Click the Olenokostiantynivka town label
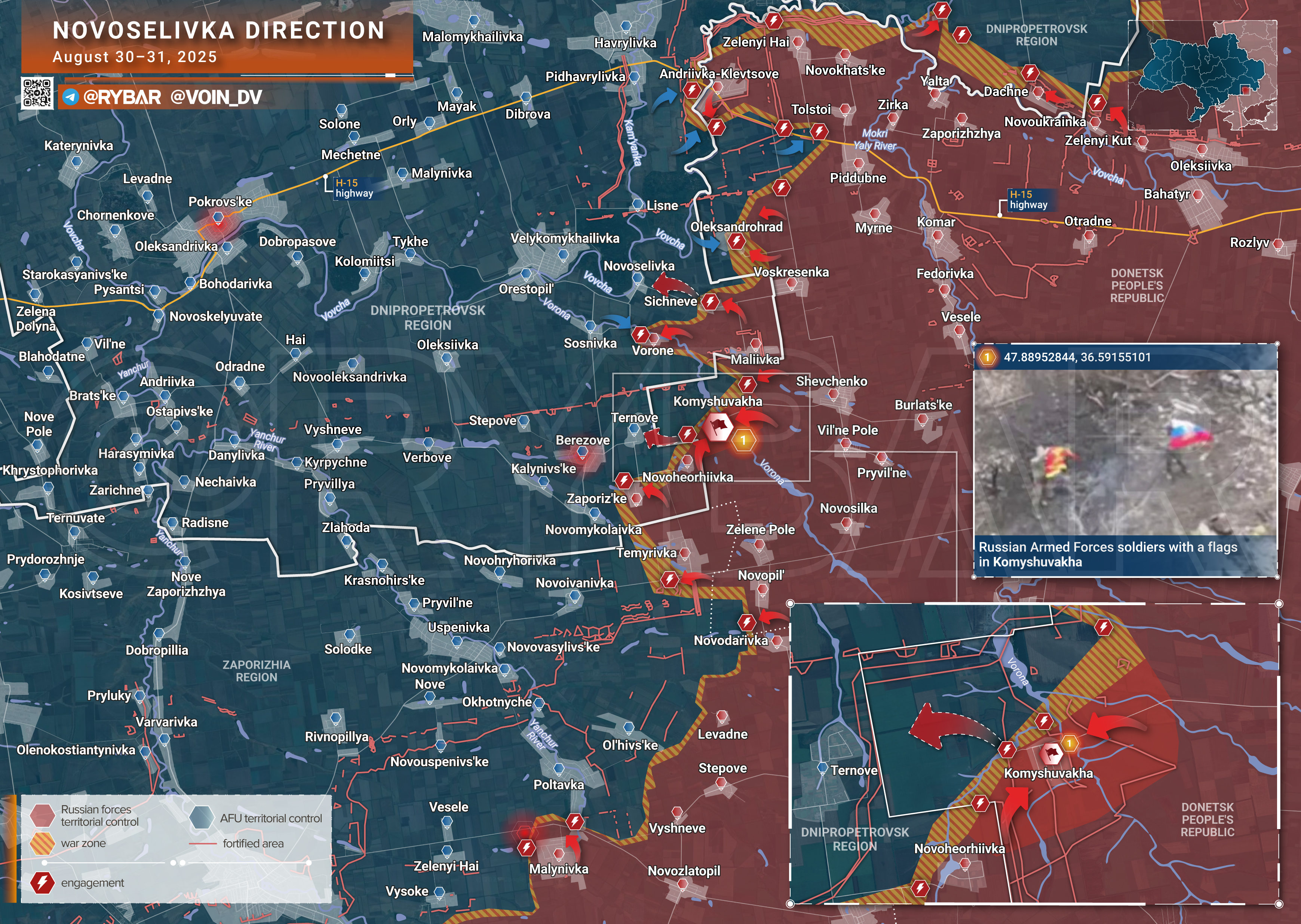1301x924 pixels. pyautogui.click(x=76, y=750)
